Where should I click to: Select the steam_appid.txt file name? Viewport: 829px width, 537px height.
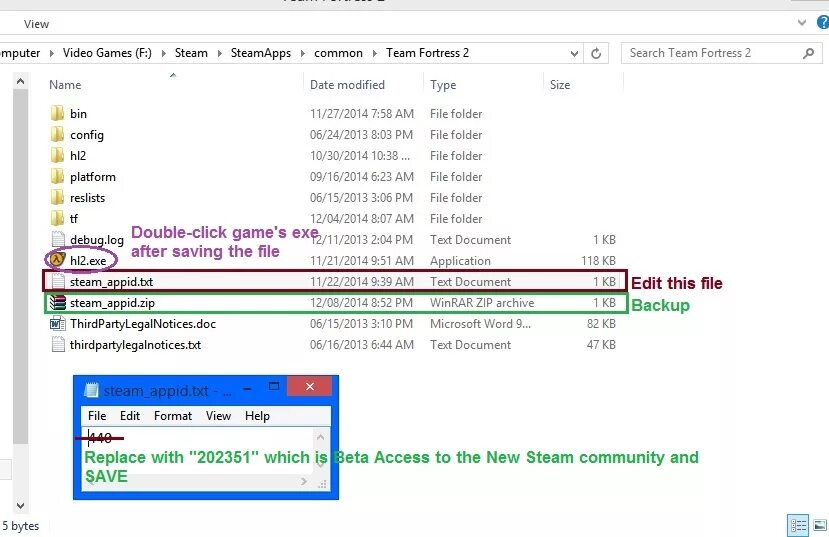pyautogui.click(x=112, y=282)
